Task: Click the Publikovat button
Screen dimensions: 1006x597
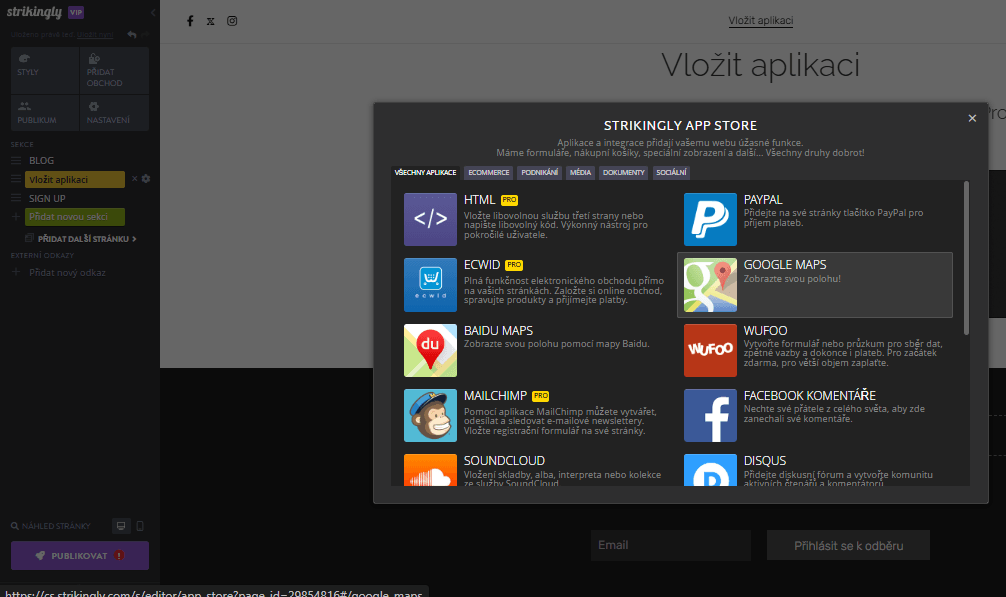Action: 80,555
